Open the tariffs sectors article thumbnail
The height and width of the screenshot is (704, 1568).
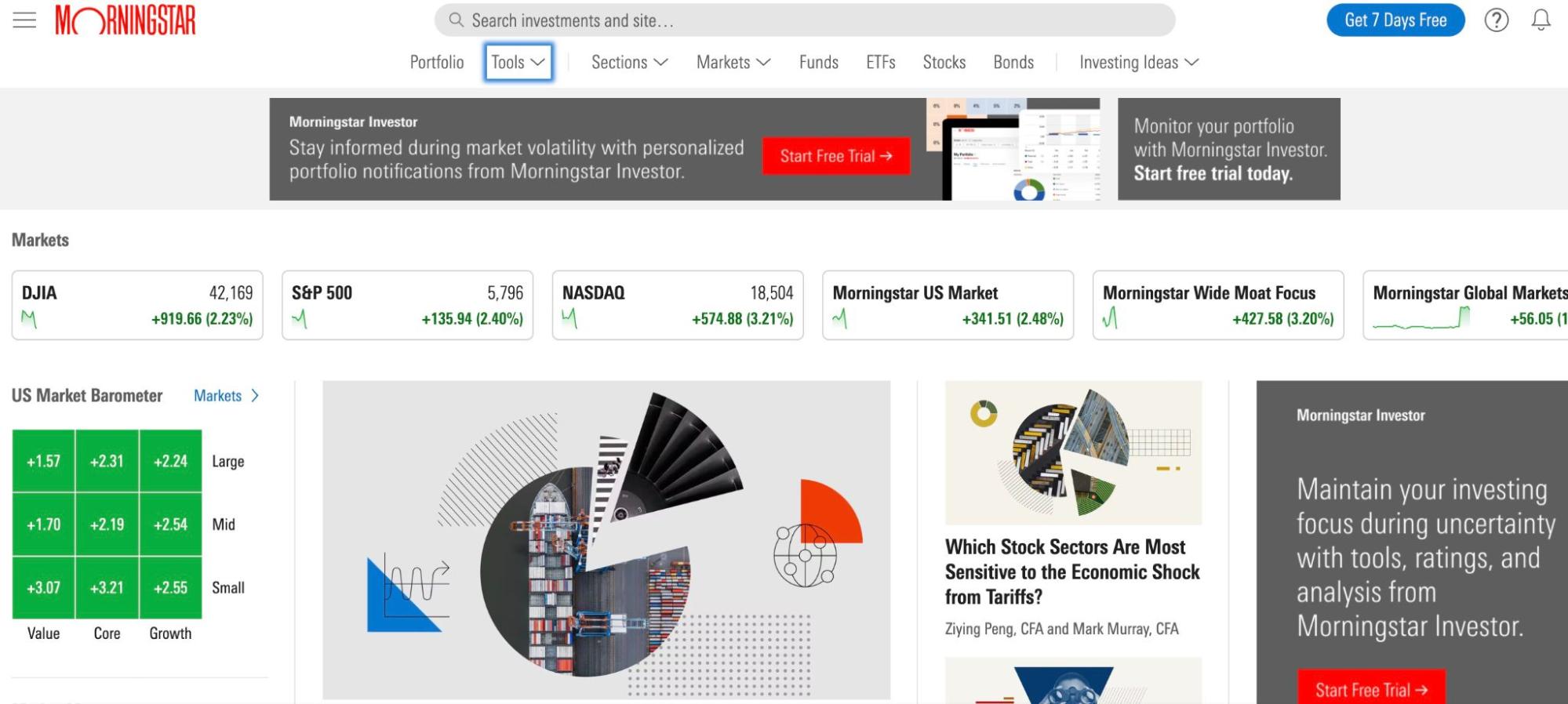(1073, 452)
